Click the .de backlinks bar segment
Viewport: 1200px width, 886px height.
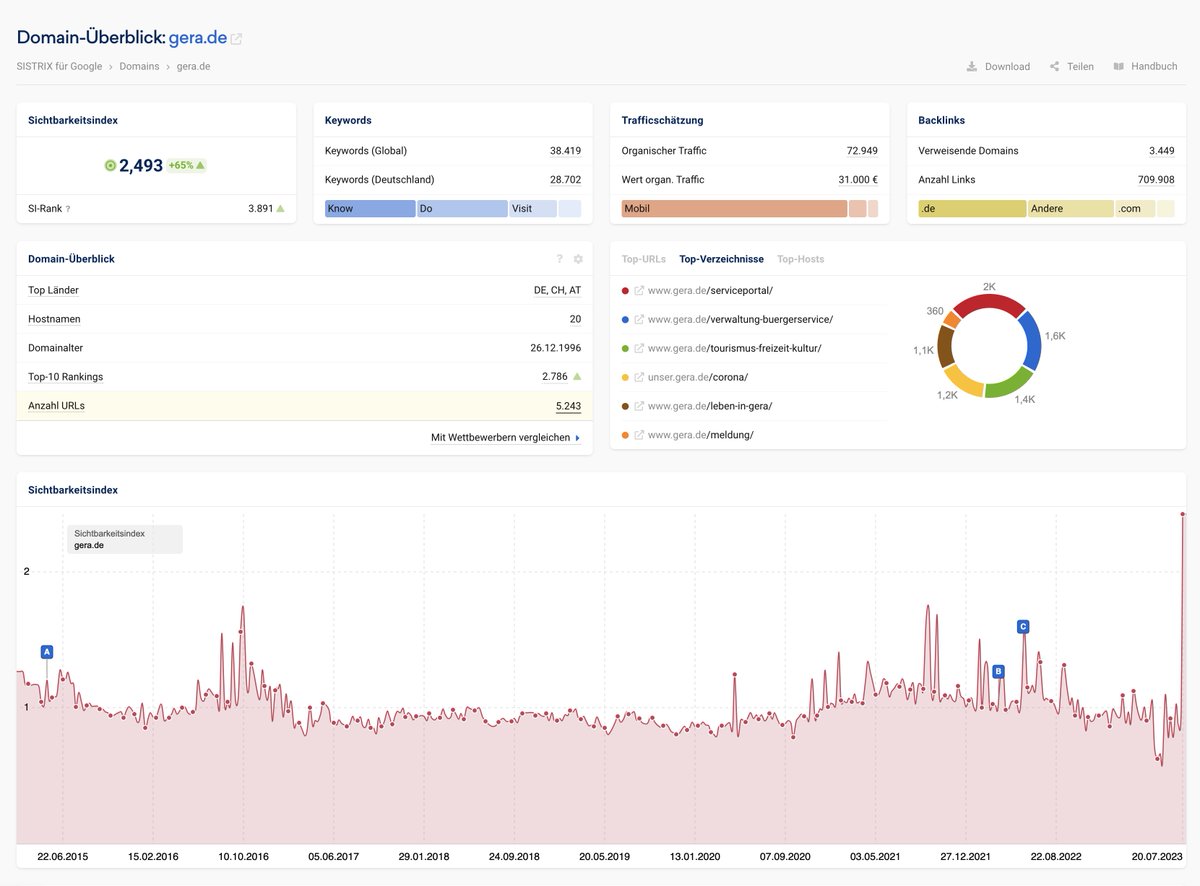972,209
